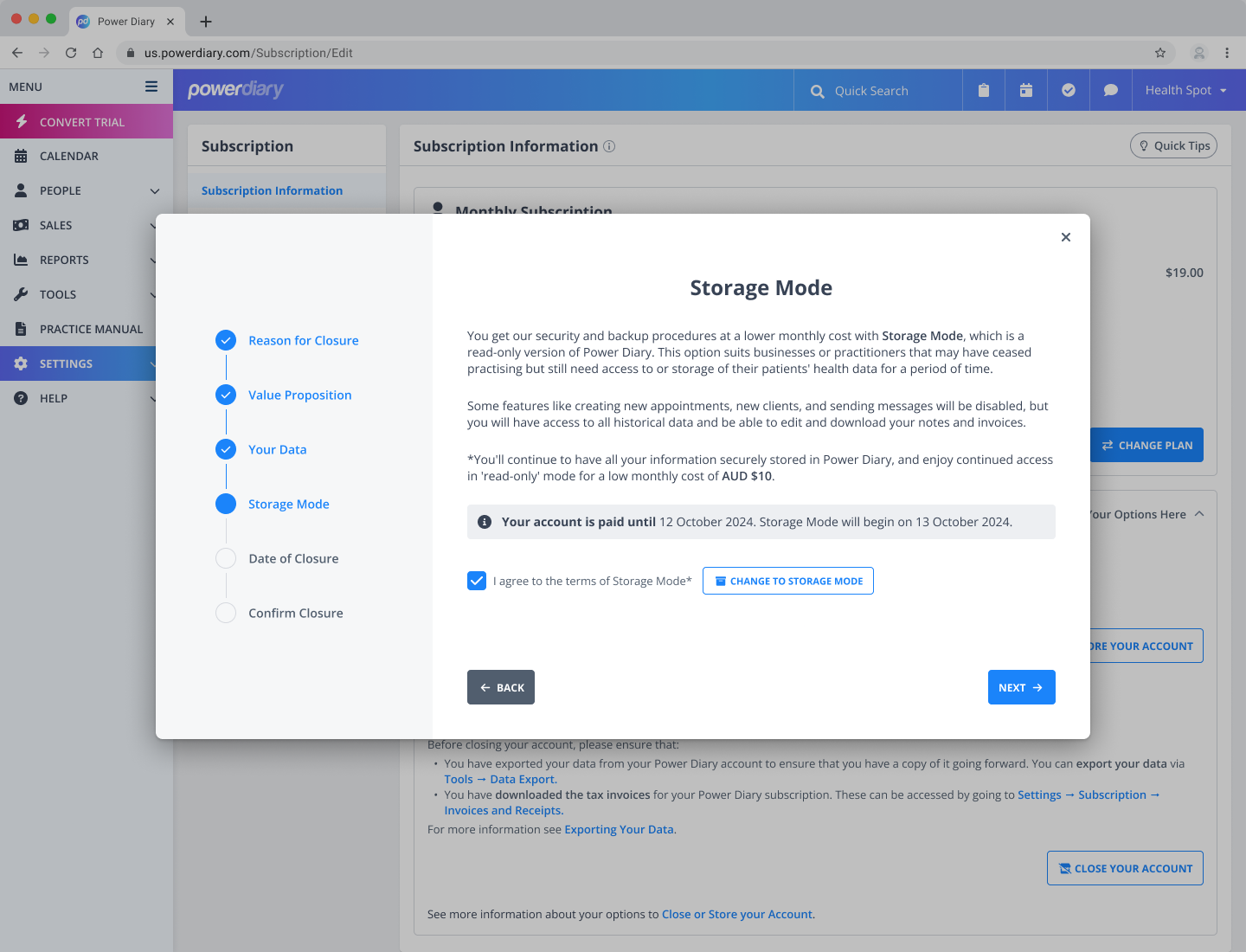Screen dimensions: 1246x952
Task: Uncheck the agree to Storage Mode terms checkbox
Action: click(x=477, y=581)
